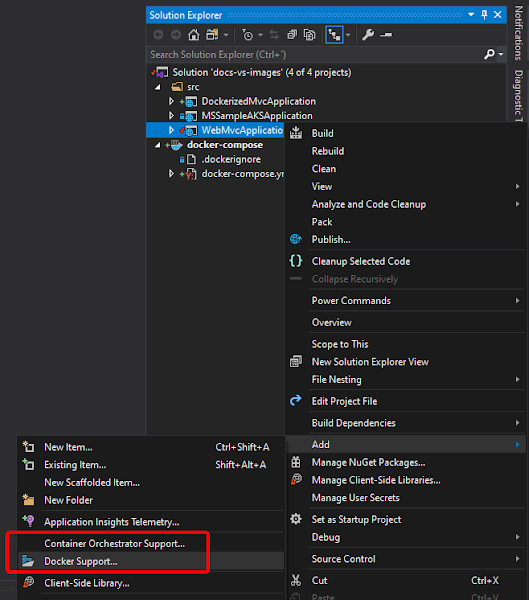Open the Notifications side tab
529x600 pixels.
click(518, 33)
